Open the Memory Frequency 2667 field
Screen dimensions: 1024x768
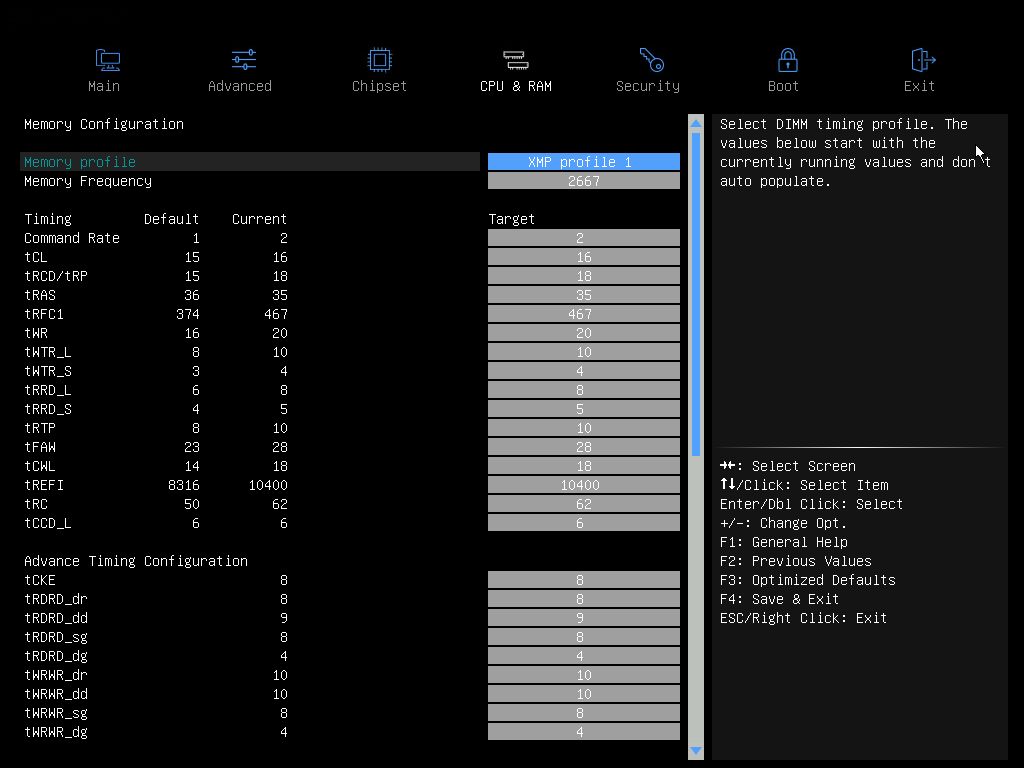tap(584, 181)
